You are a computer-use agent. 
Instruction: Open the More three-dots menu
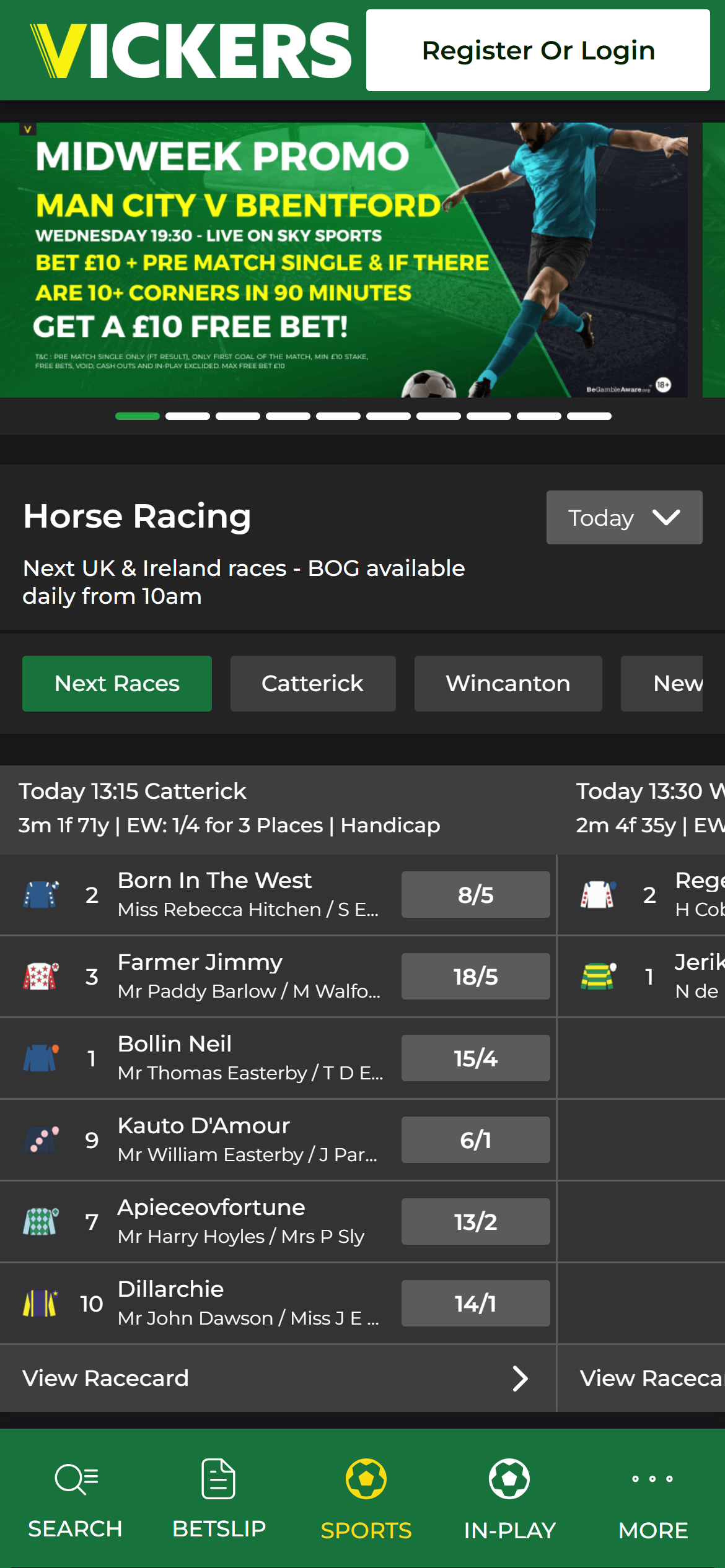pos(652,1479)
